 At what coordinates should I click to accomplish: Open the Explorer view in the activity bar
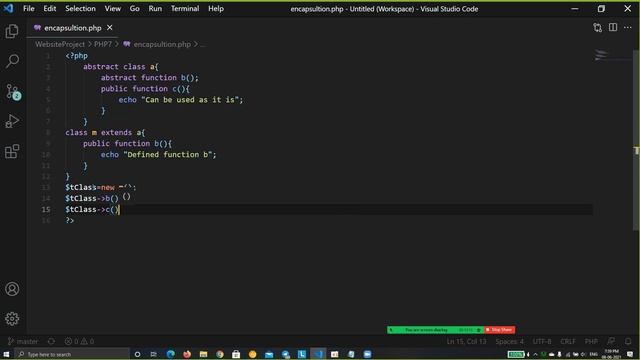12,31
